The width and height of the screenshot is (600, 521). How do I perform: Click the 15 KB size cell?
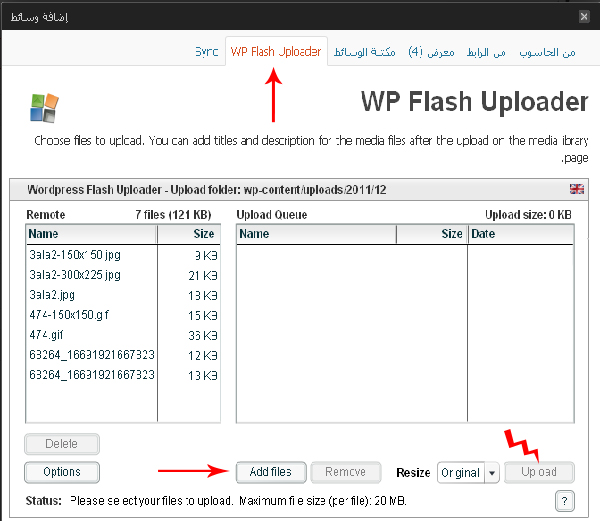203,316
